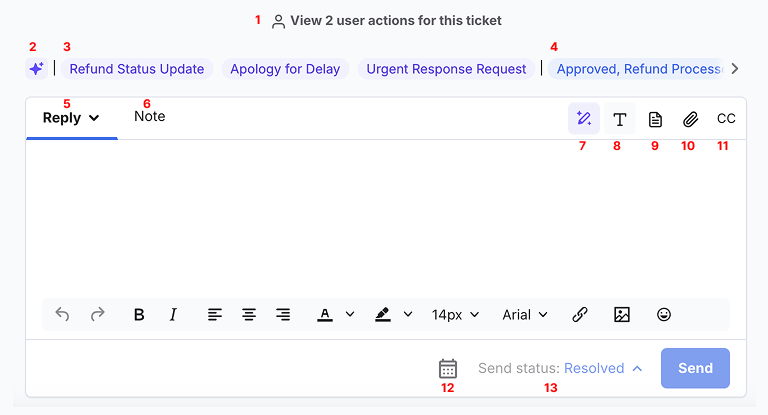Undo the last edit
The height and width of the screenshot is (415, 768).
62,314
